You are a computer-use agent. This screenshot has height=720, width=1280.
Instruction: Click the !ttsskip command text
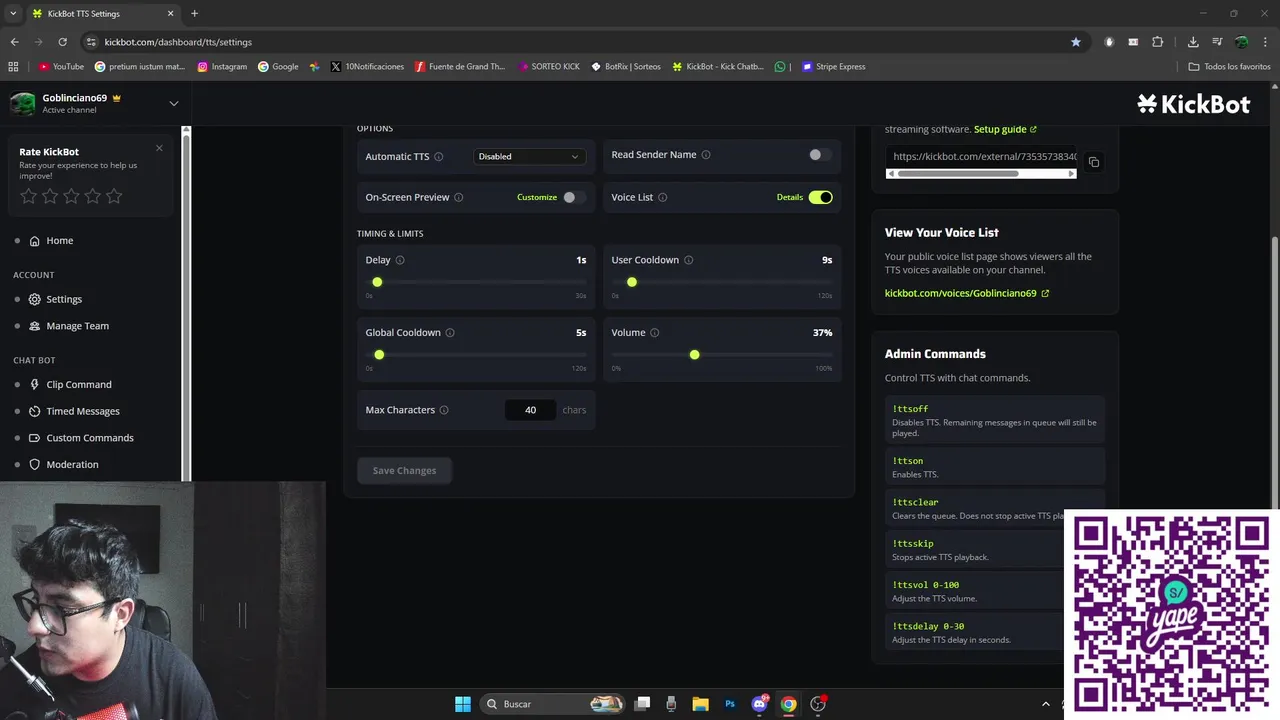(x=913, y=544)
